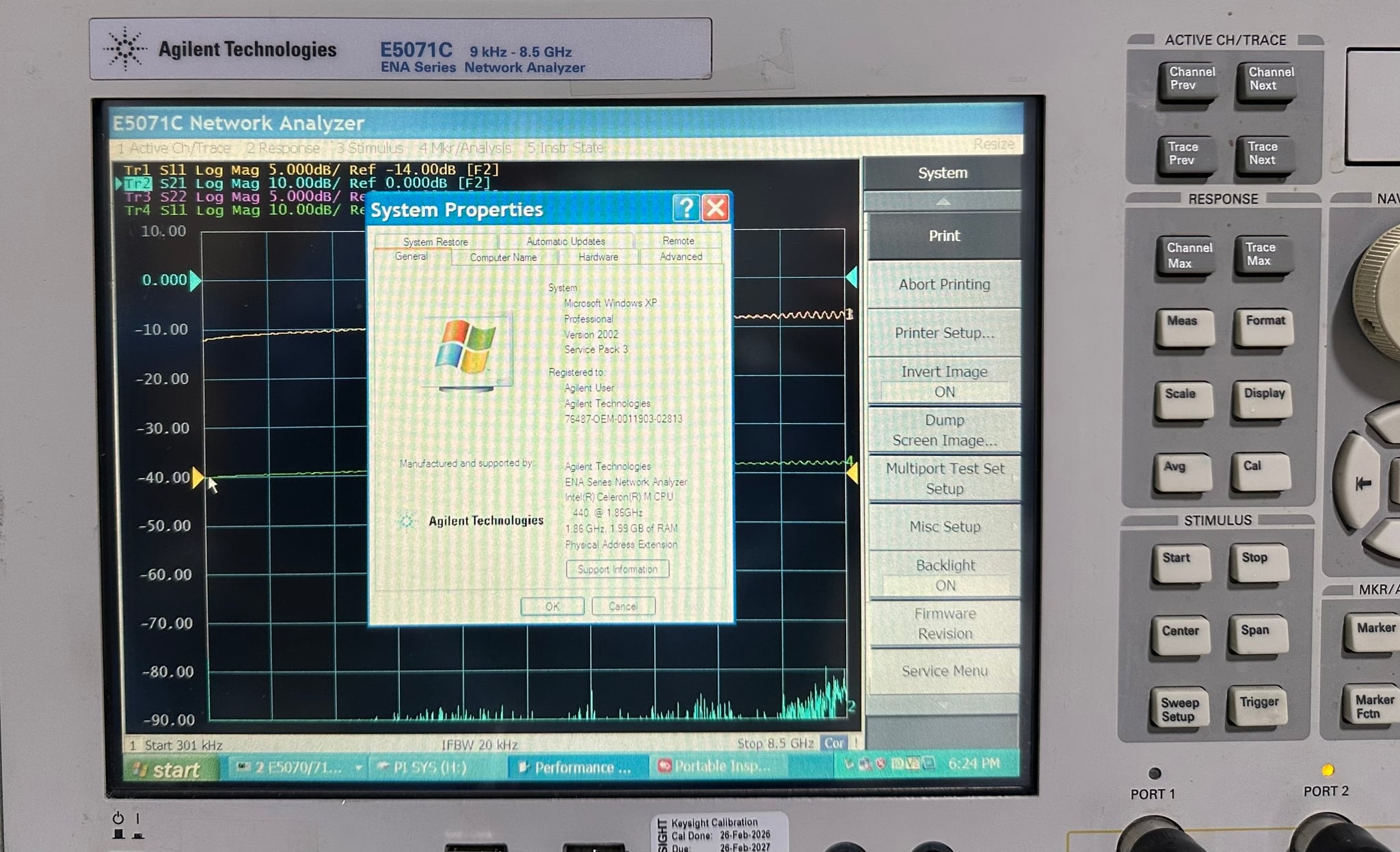Expand the Multiport Test Set Setup softkey
The width and height of the screenshot is (1400, 852).
(x=944, y=478)
